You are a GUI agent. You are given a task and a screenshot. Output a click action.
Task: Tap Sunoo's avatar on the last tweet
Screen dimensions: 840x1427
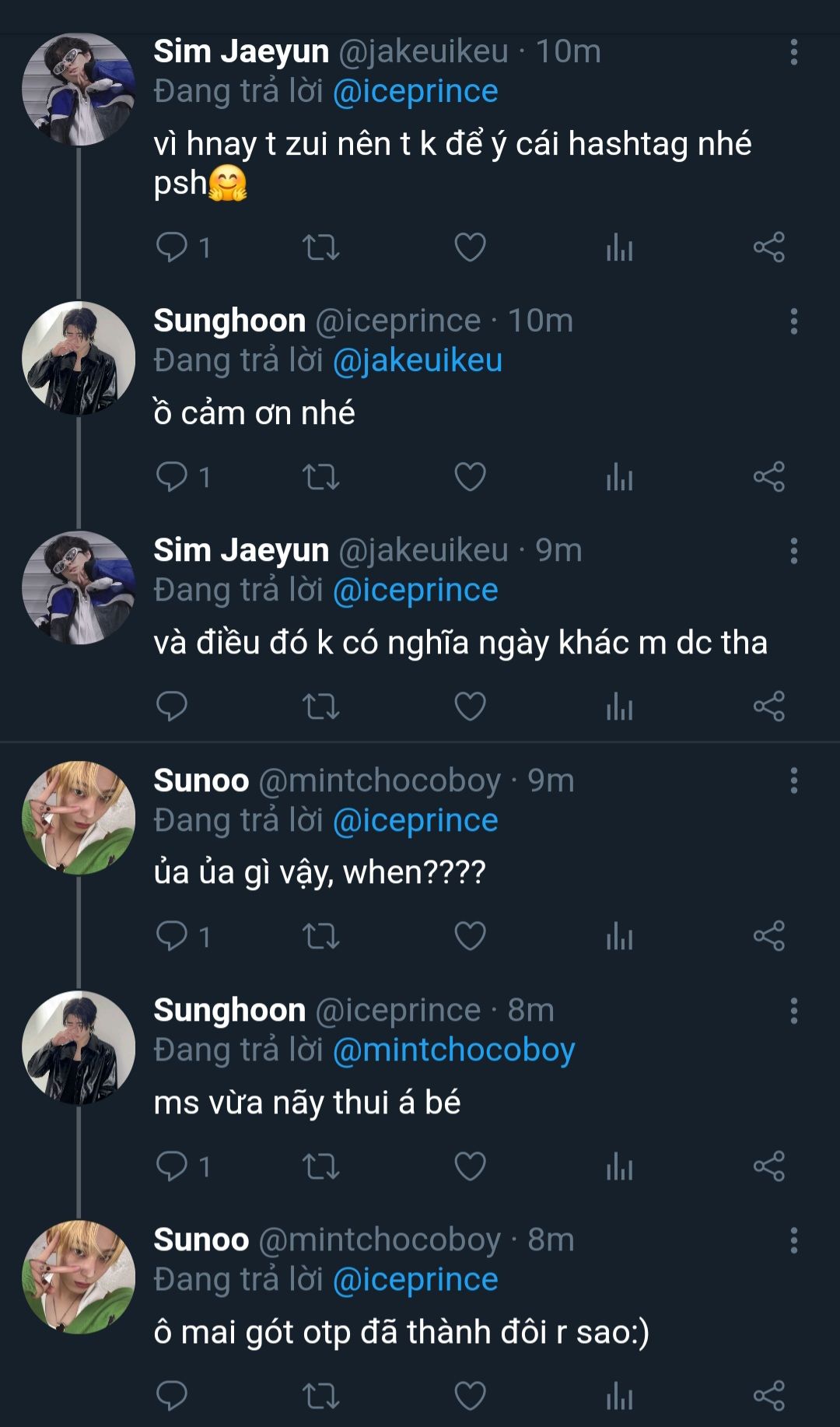[x=79, y=1277]
